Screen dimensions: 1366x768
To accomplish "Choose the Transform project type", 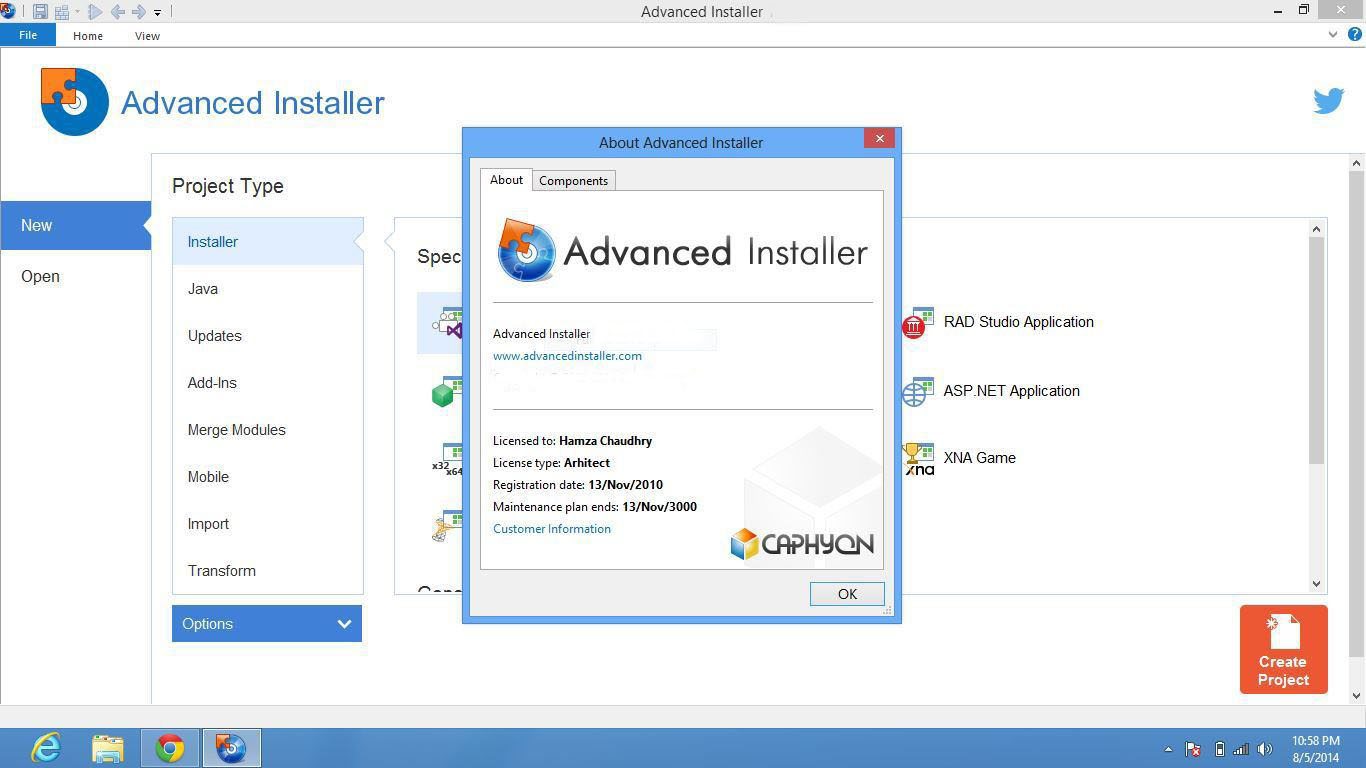I will pos(268,570).
